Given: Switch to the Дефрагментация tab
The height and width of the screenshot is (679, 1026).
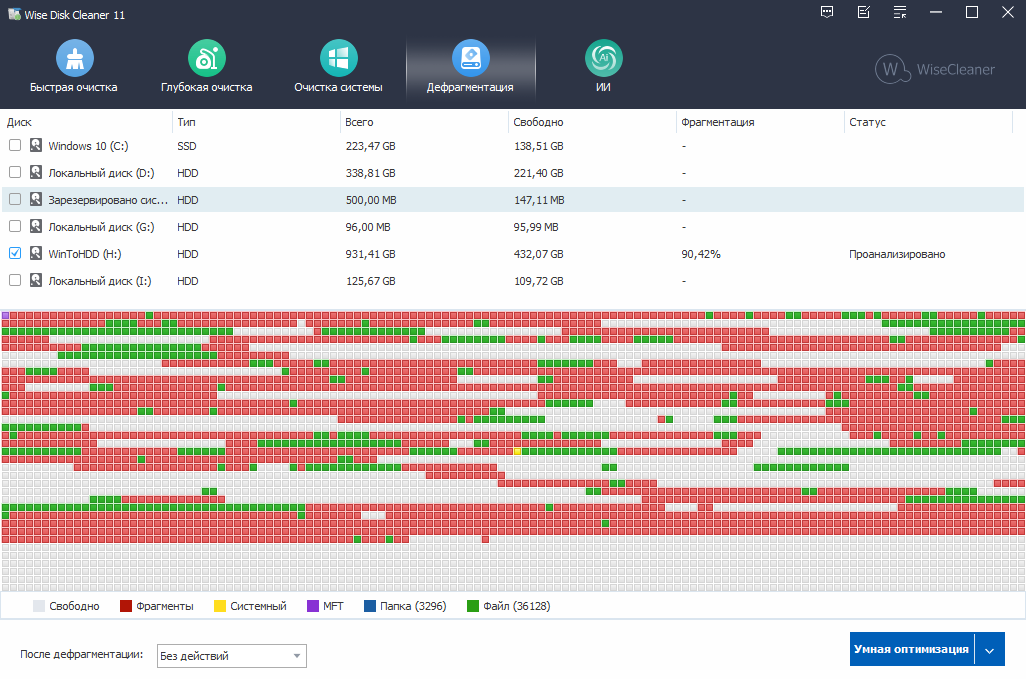Looking at the screenshot, I should (470, 69).
